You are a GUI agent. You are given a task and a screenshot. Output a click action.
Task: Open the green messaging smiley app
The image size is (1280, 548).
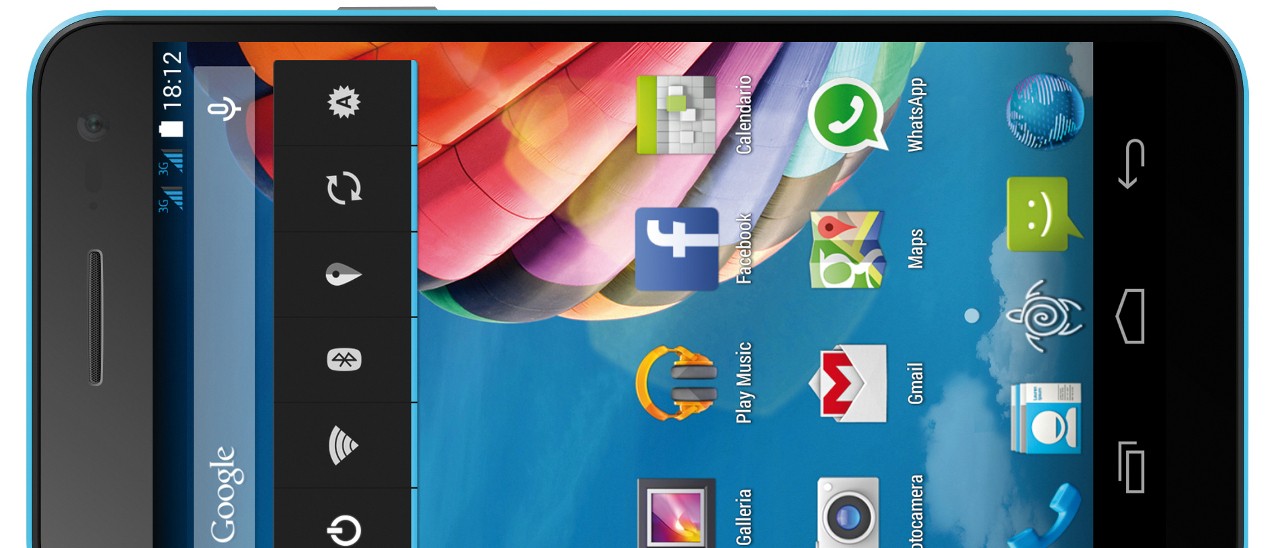click(1044, 214)
